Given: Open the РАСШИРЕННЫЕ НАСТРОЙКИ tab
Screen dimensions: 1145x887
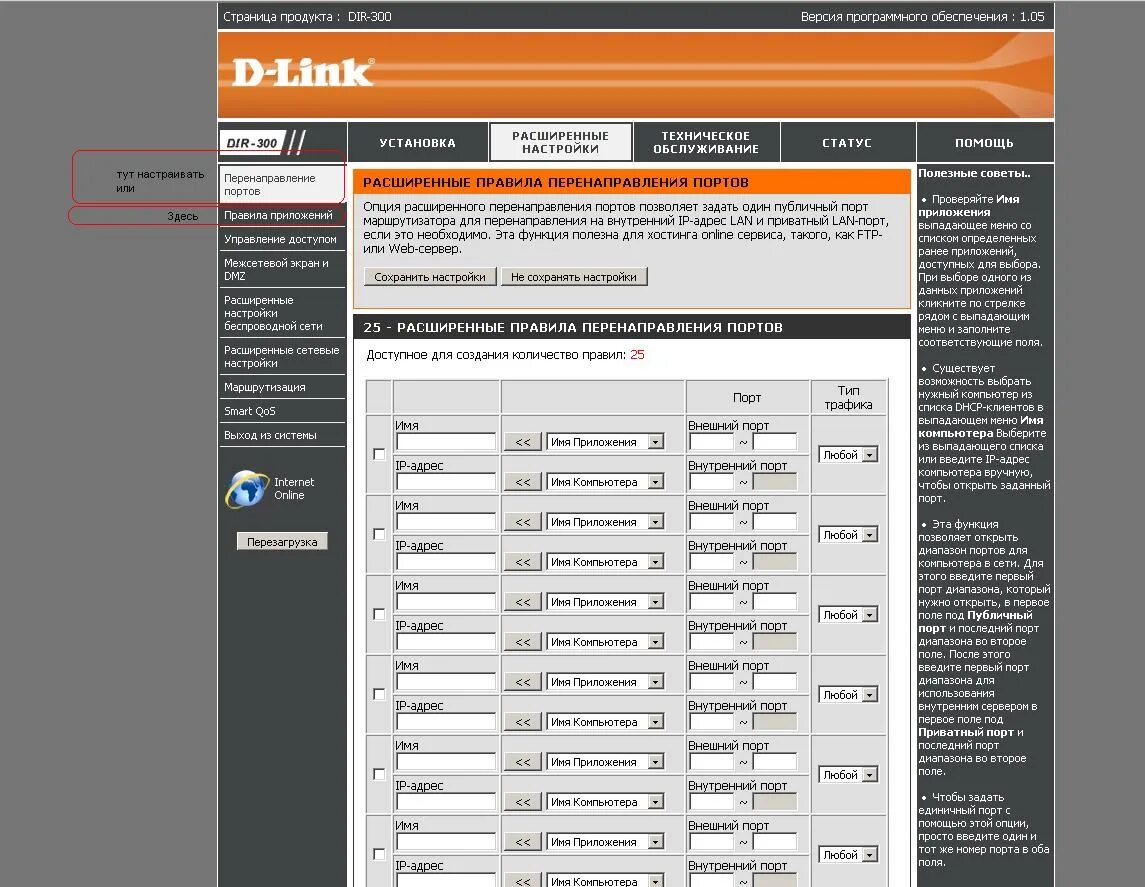Looking at the screenshot, I should click(x=561, y=142).
